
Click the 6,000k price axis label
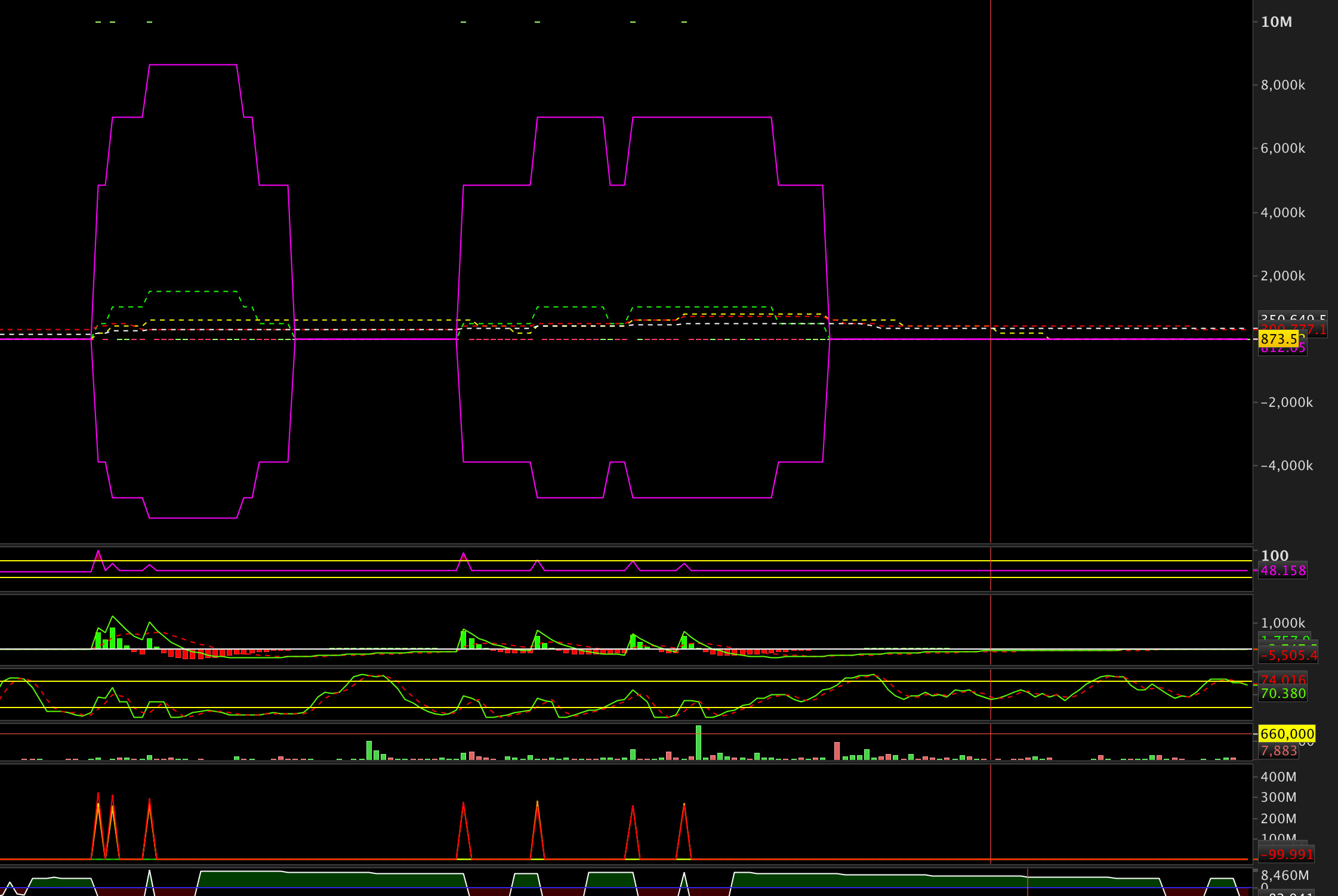1282,149
